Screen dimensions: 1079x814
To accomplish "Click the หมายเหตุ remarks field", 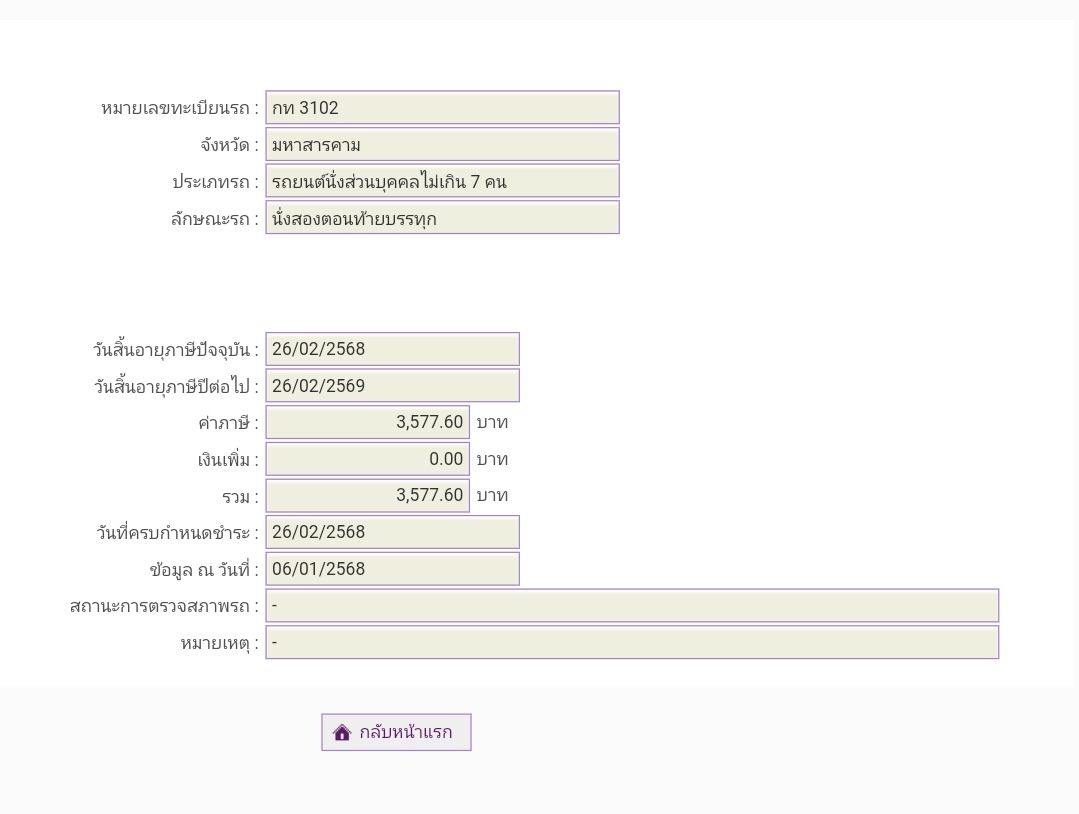I will (632, 643).
